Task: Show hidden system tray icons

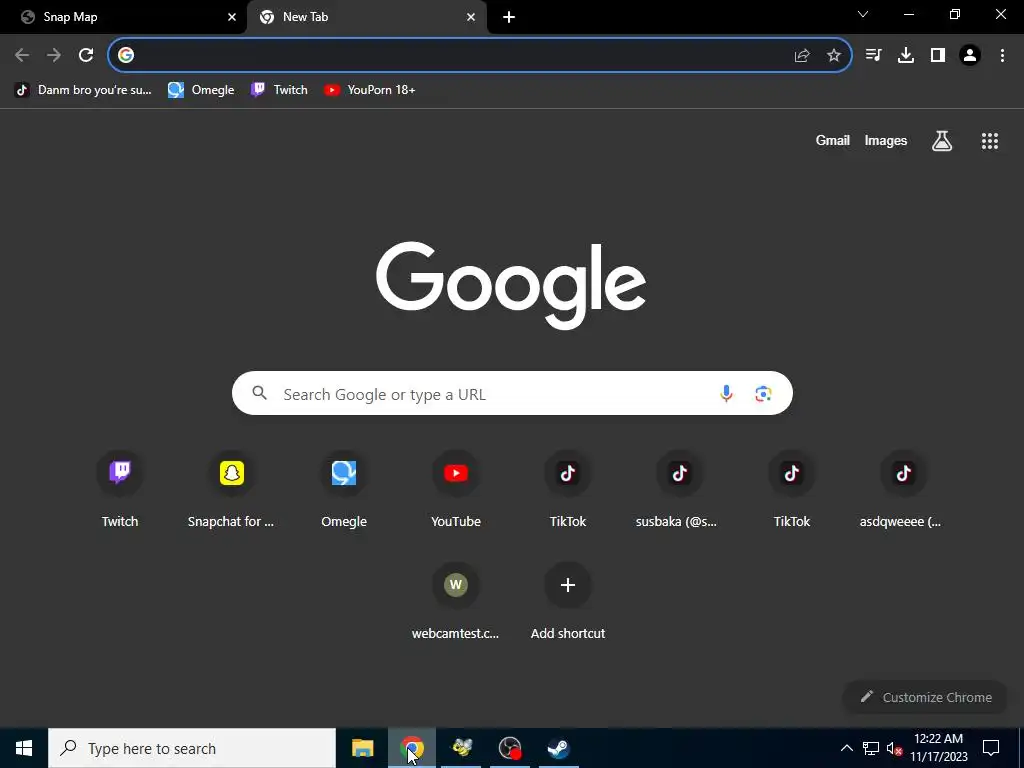Action: [846, 748]
